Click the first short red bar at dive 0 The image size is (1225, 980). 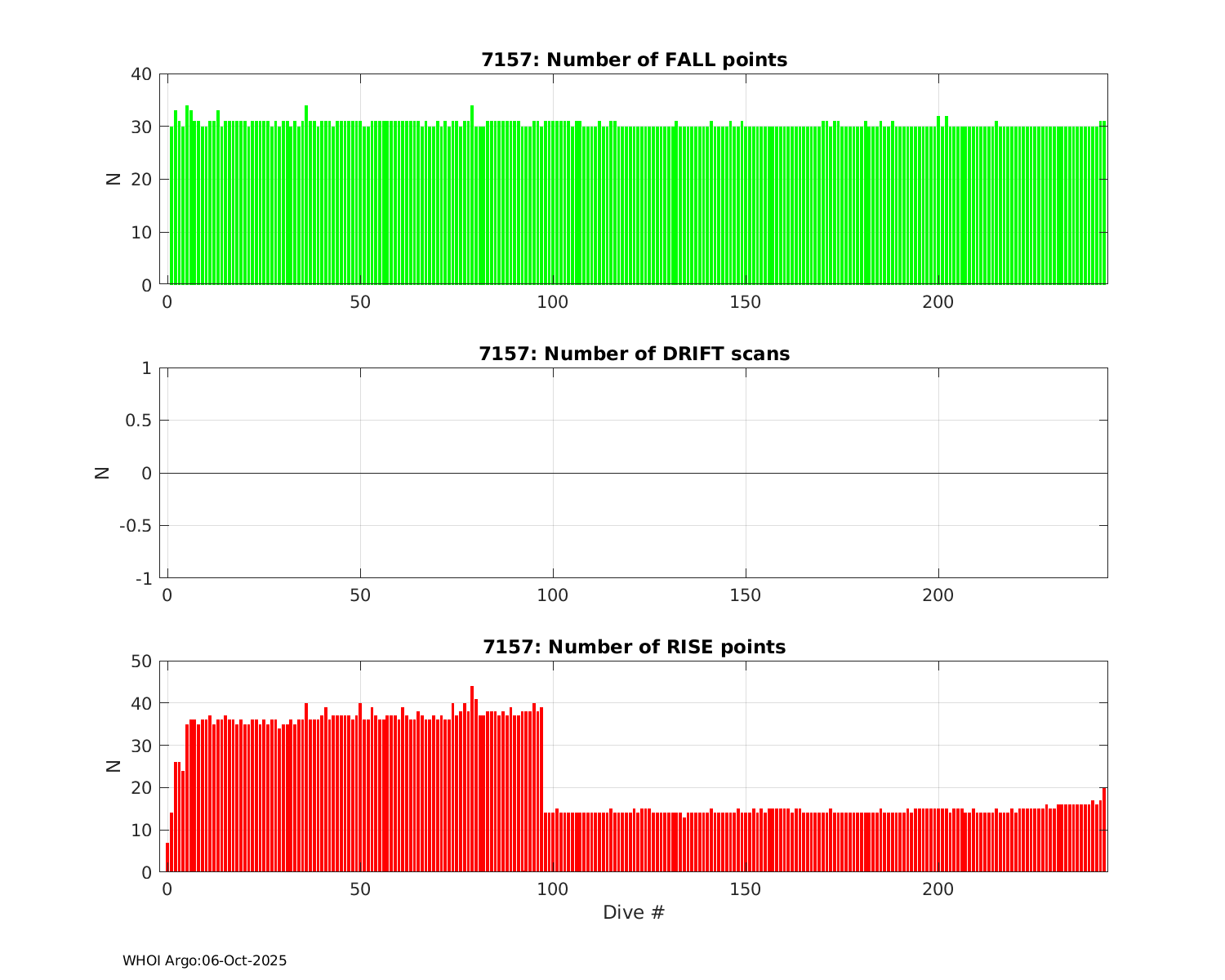click(167, 857)
